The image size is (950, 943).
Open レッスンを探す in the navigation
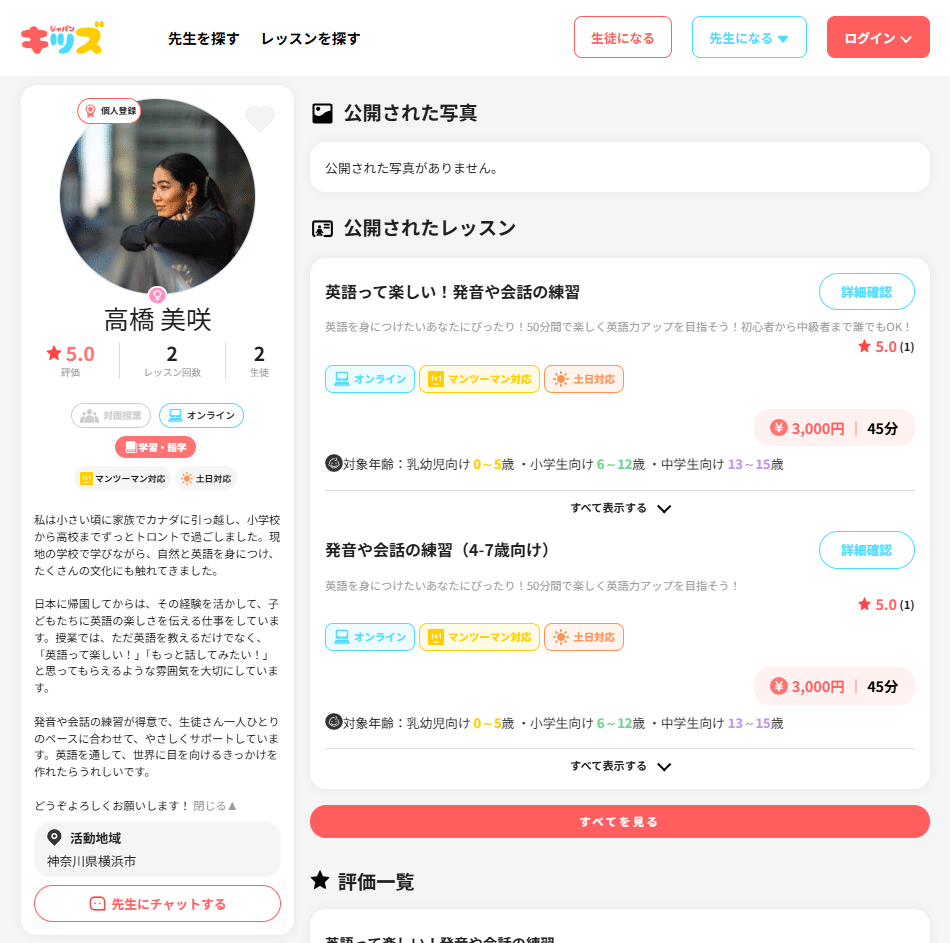click(x=311, y=39)
